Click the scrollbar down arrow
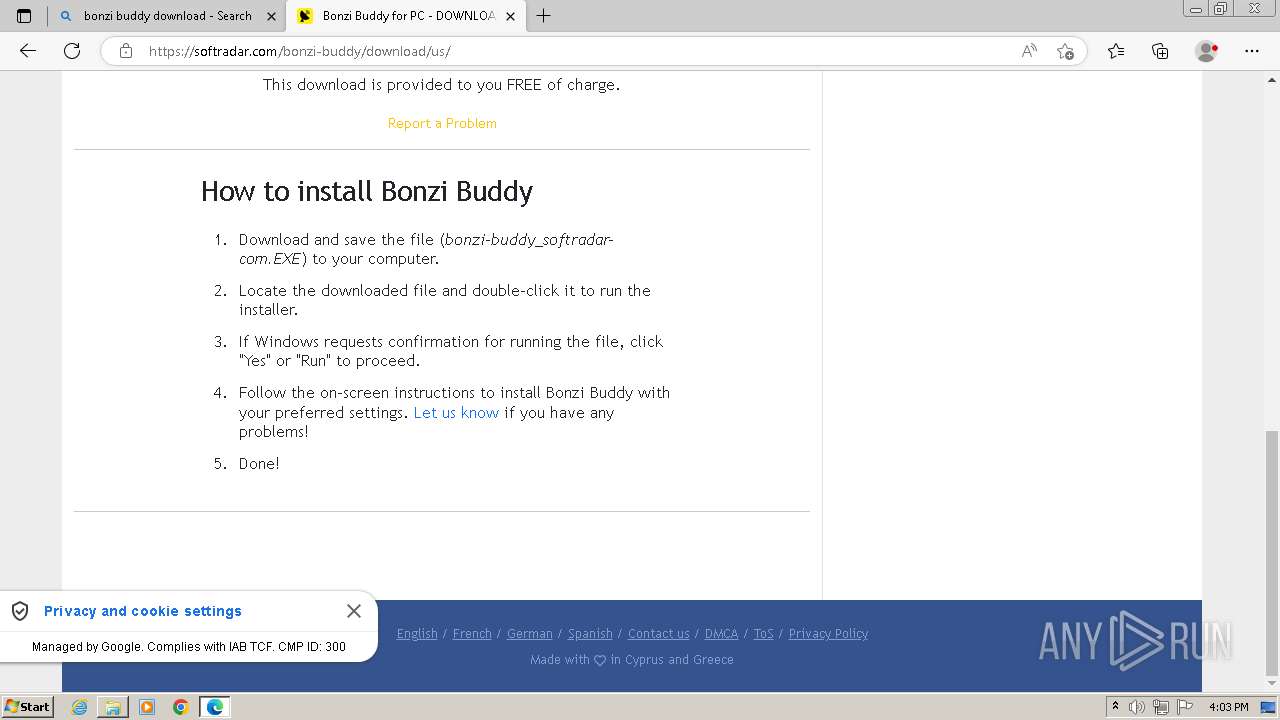The width and height of the screenshot is (1280, 720). 1271,685
